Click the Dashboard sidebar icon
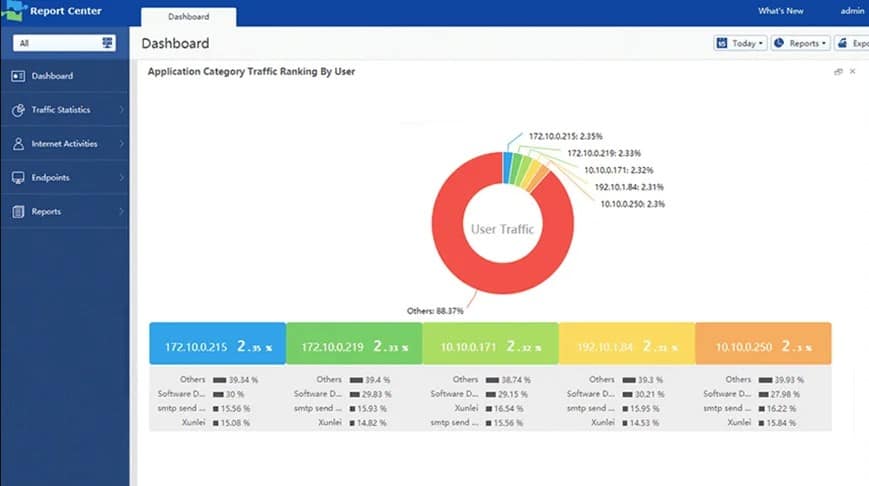 18,76
